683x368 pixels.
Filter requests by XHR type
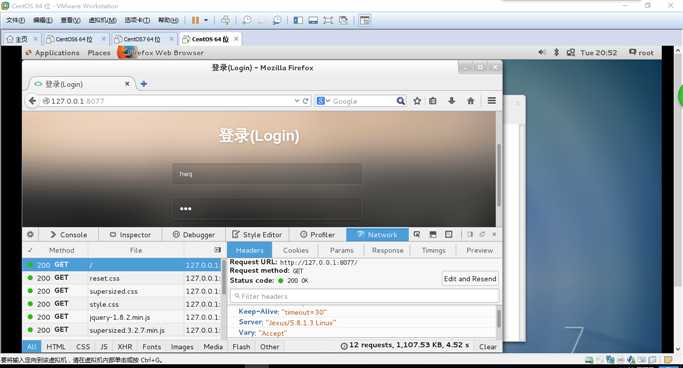click(x=125, y=347)
